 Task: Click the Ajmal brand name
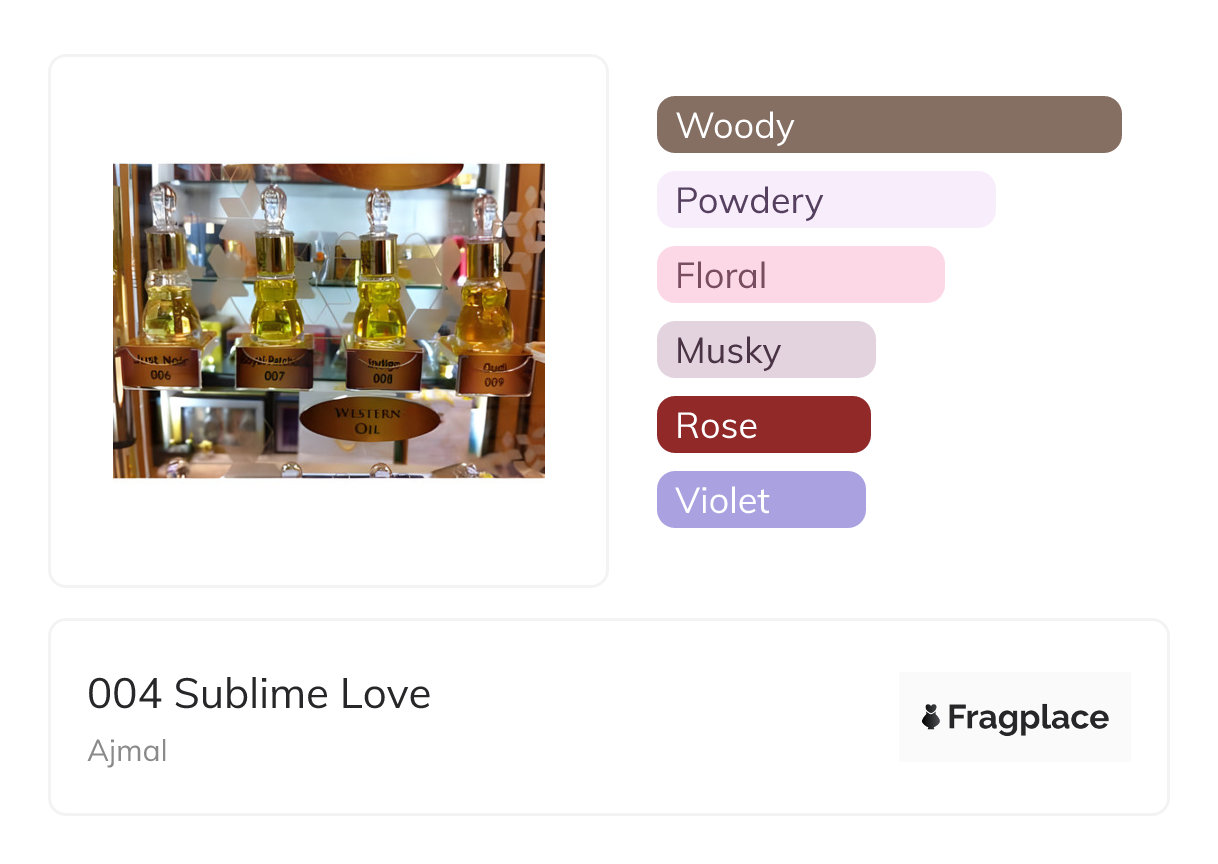click(127, 751)
